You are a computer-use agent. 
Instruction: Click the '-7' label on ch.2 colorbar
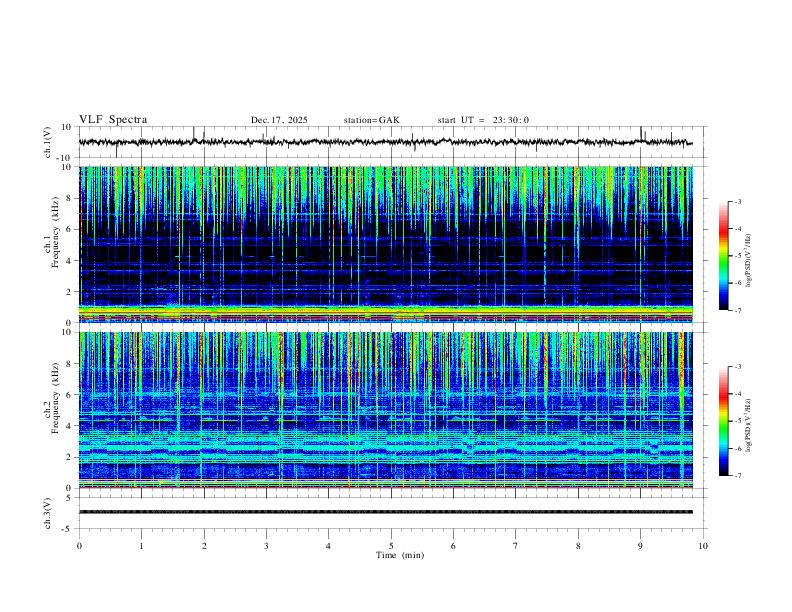click(x=737, y=475)
